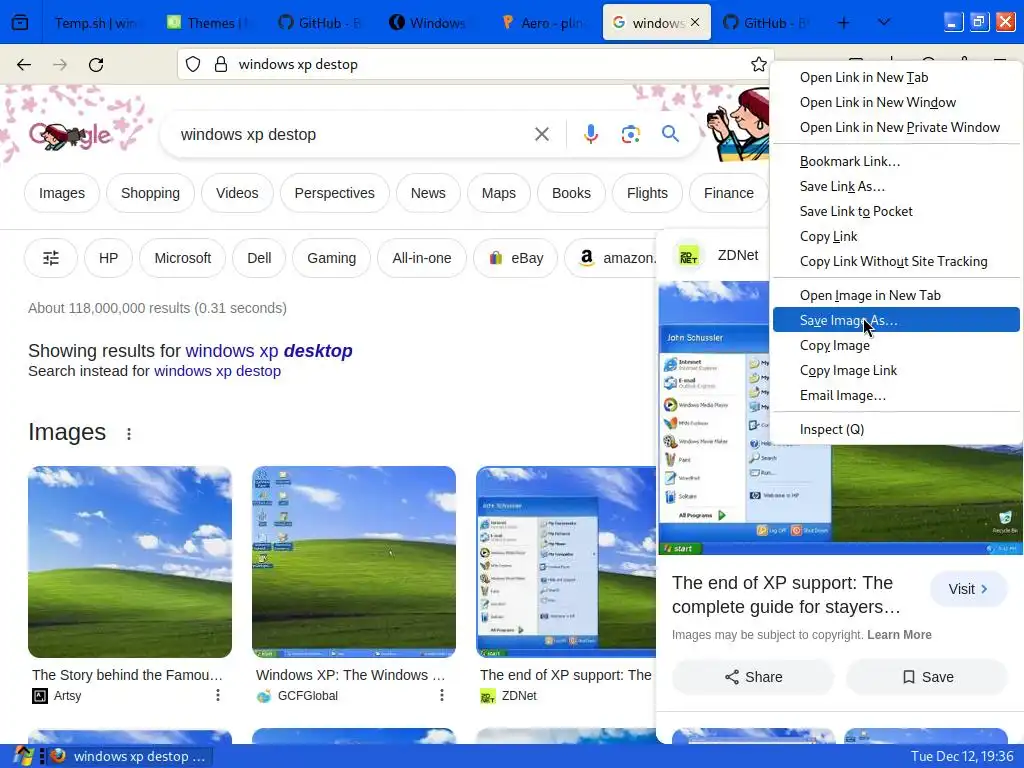Select Save Image As menu entry

pos(896,320)
